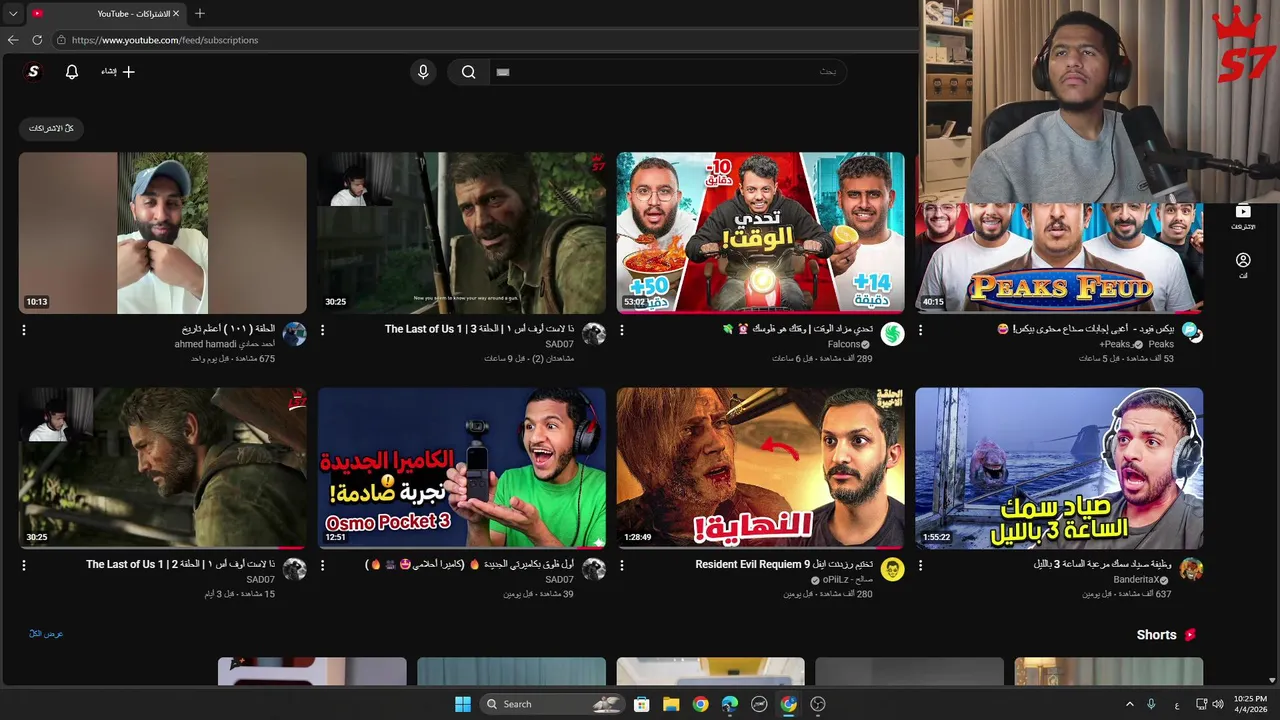Open options menu for Peaks Feud video
Viewport: 1280px width, 720px height.
pyautogui.click(x=920, y=330)
